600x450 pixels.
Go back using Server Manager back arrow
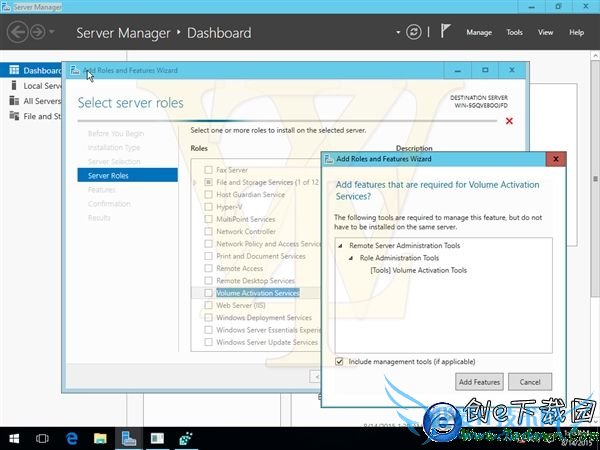point(18,32)
